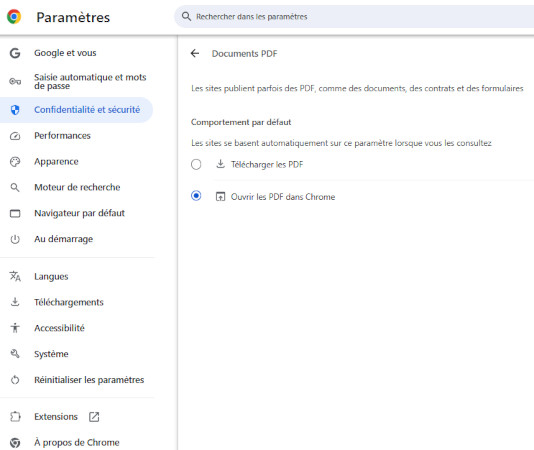Click the palette icon for Apparence
534x450 pixels.
tap(15, 162)
